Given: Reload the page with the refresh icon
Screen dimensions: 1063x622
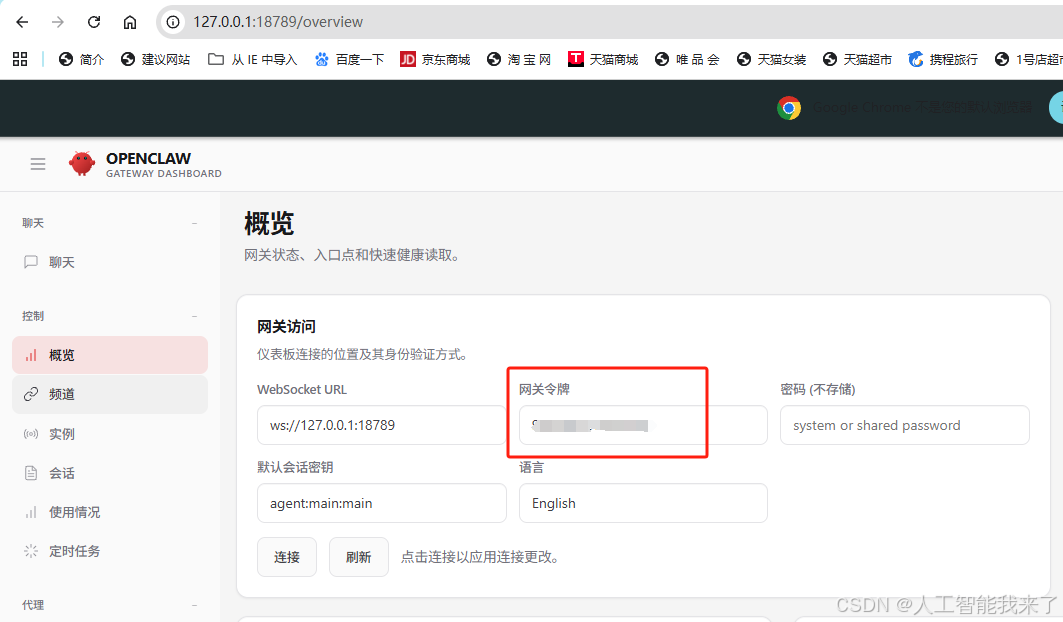Looking at the screenshot, I should (93, 21).
